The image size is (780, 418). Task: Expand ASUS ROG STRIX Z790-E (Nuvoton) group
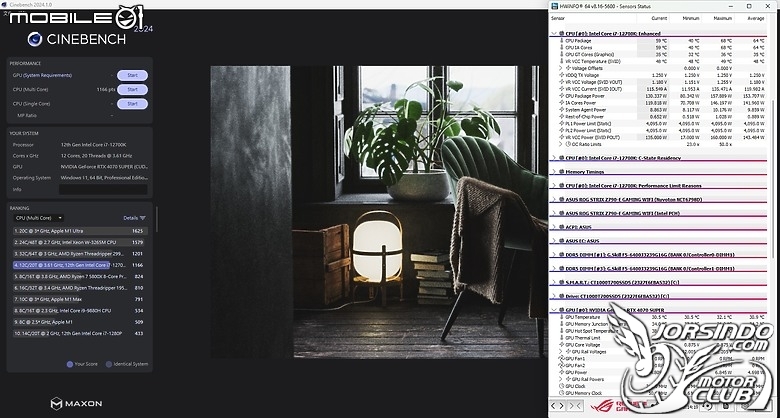click(554, 200)
